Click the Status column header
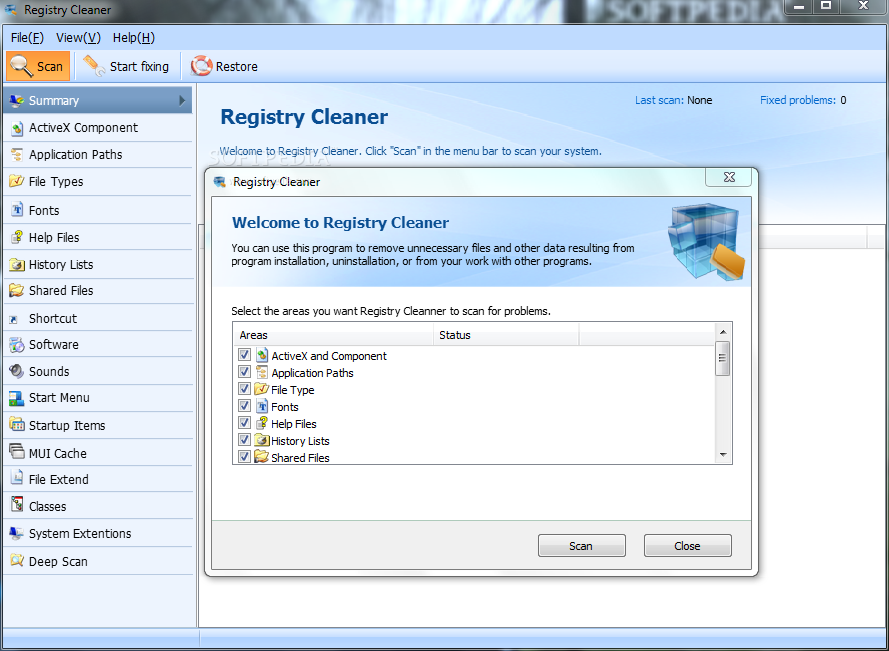This screenshot has height=651, width=889. pos(506,335)
